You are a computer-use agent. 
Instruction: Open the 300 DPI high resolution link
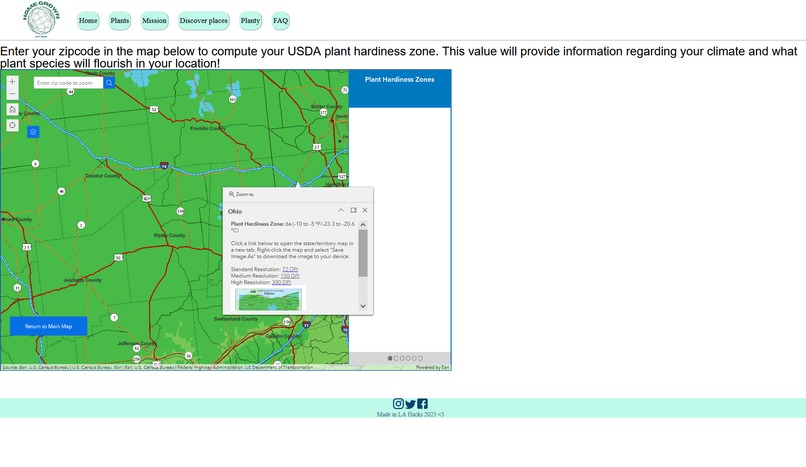coord(281,282)
